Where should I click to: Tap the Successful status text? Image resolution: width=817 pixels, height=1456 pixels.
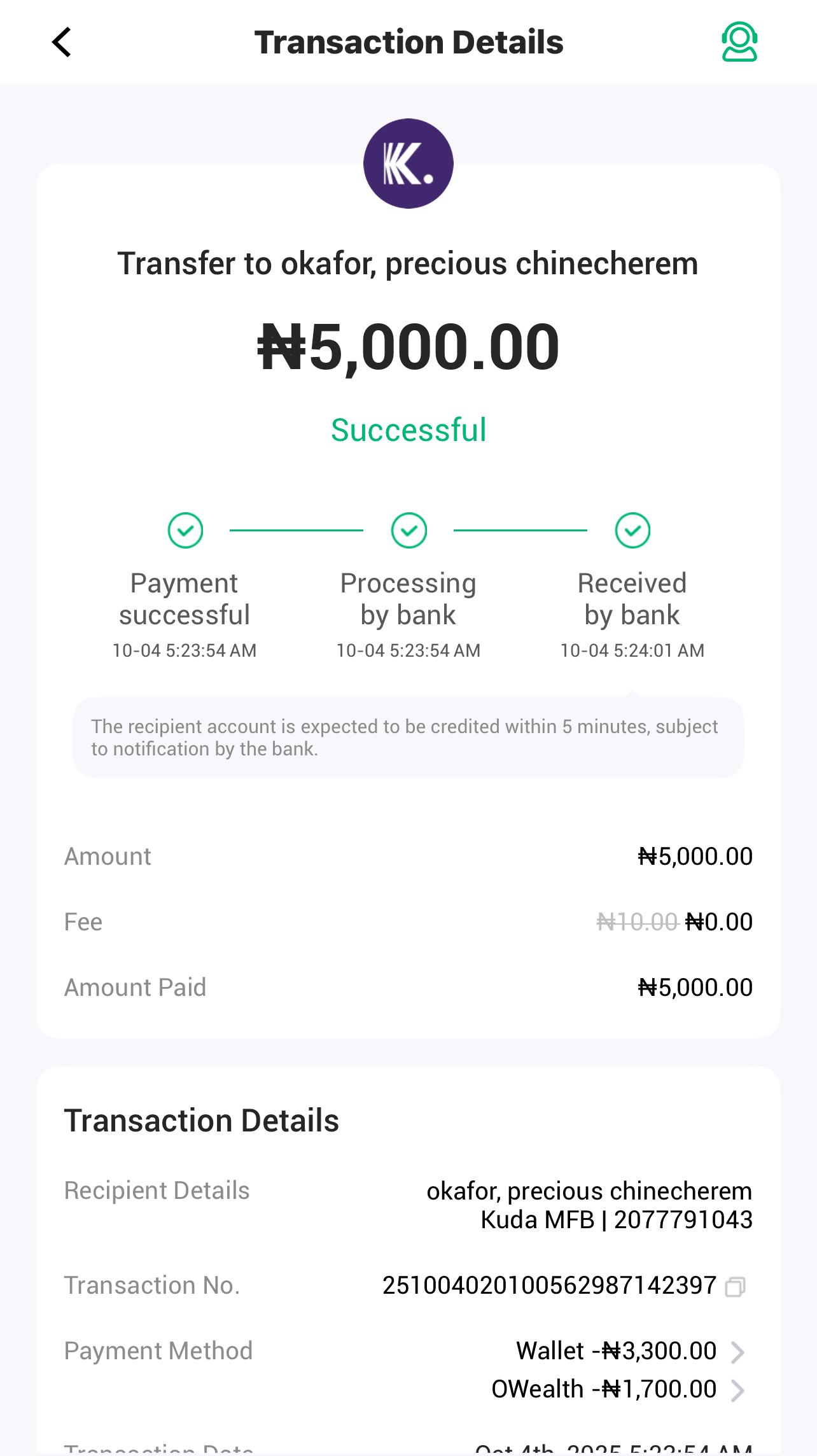coord(408,430)
